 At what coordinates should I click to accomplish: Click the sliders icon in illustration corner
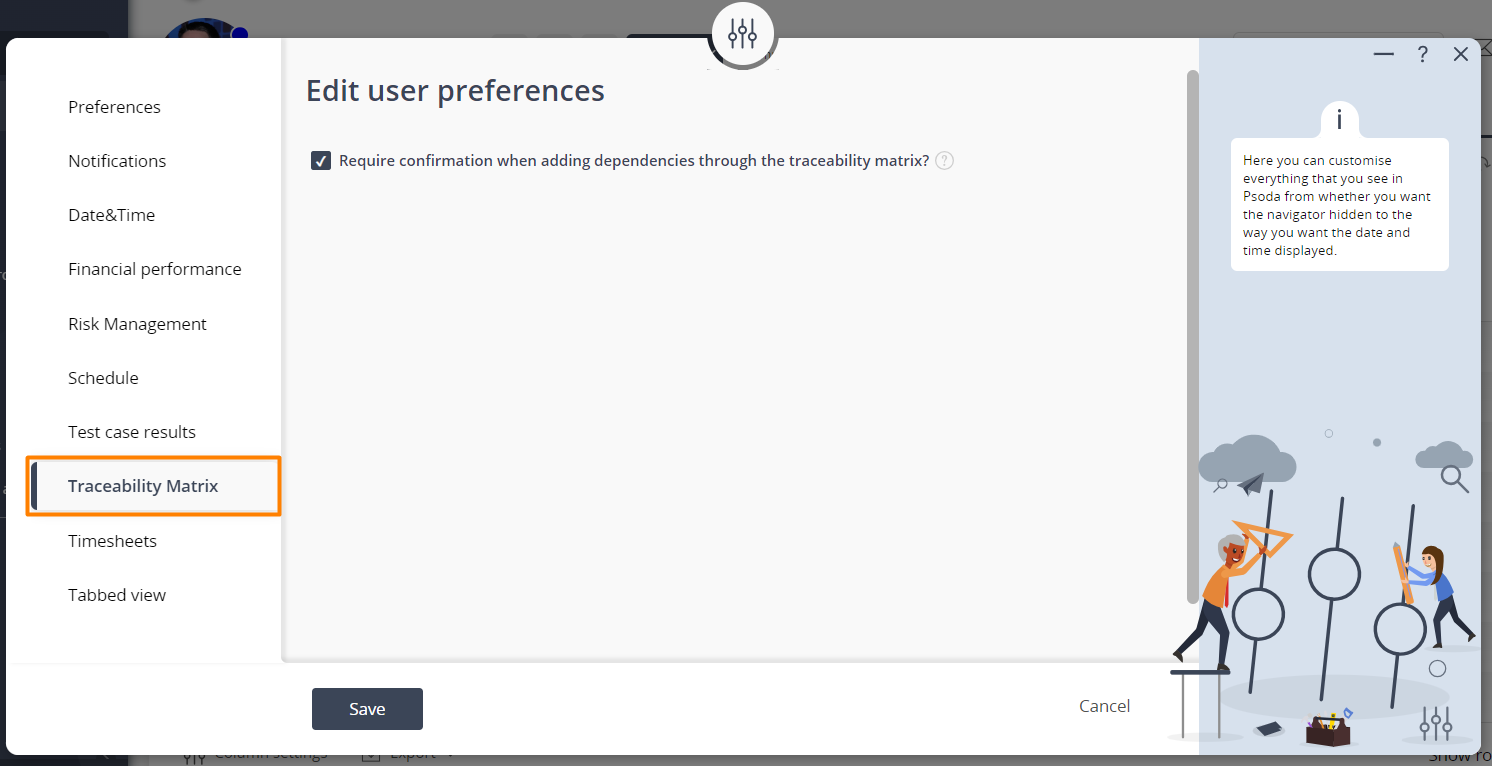(1436, 723)
